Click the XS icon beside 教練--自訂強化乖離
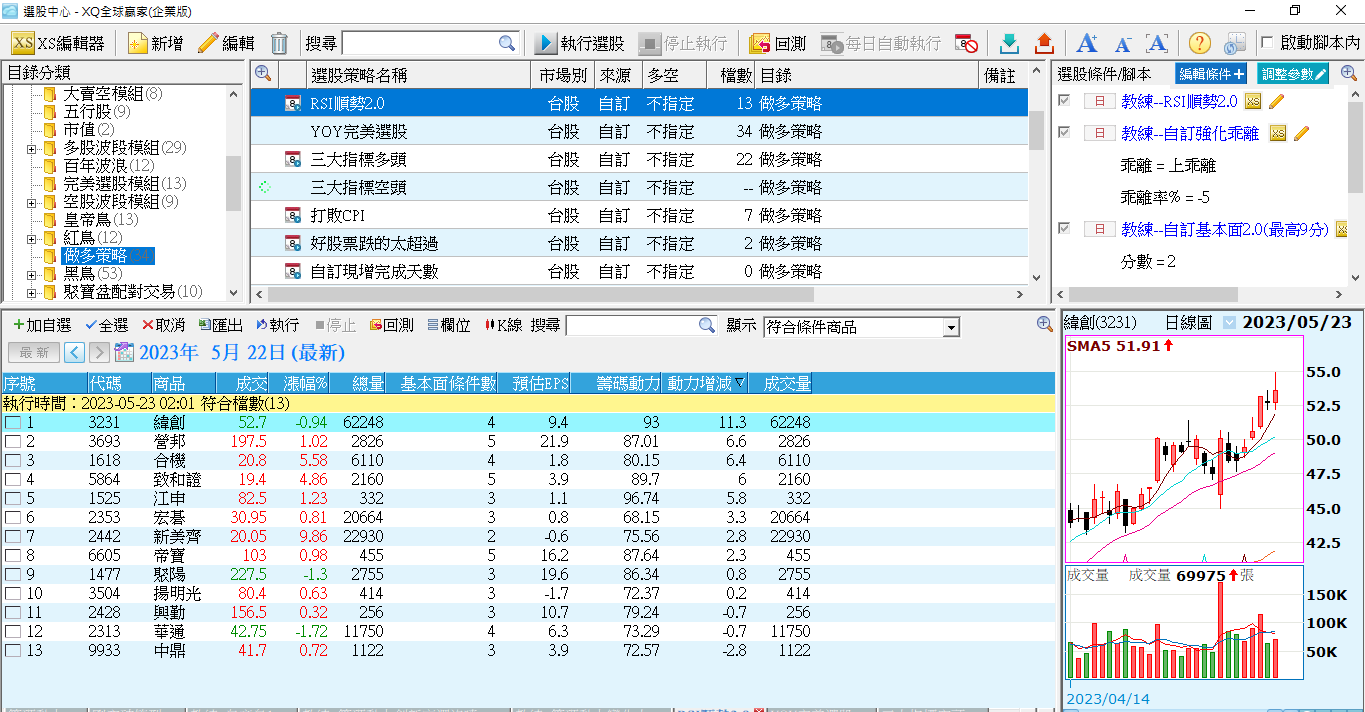This screenshot has width=1365, height=712. coord(1278,133)
